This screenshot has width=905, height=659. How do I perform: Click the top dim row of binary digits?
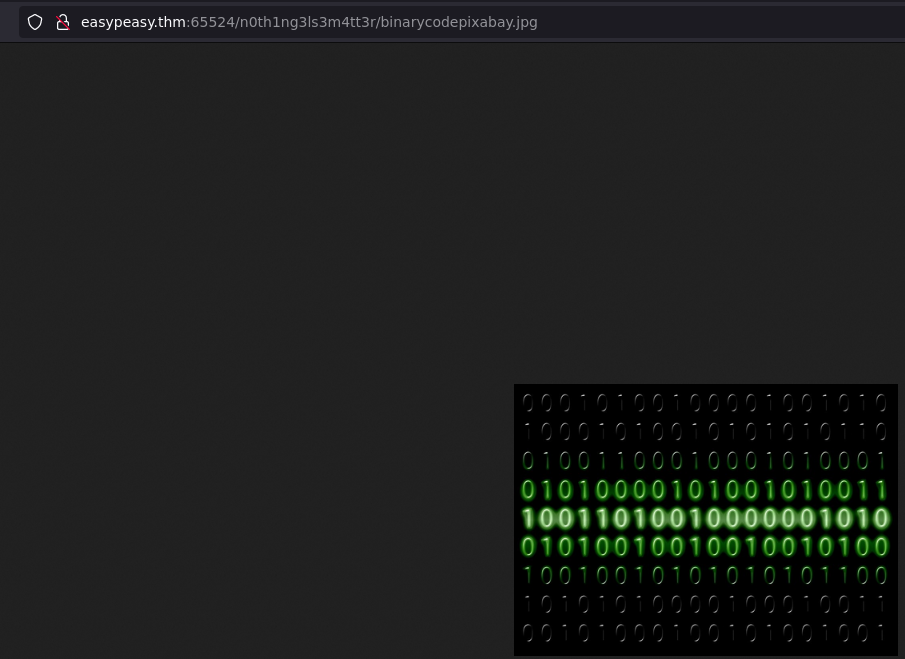click(705, 404)
